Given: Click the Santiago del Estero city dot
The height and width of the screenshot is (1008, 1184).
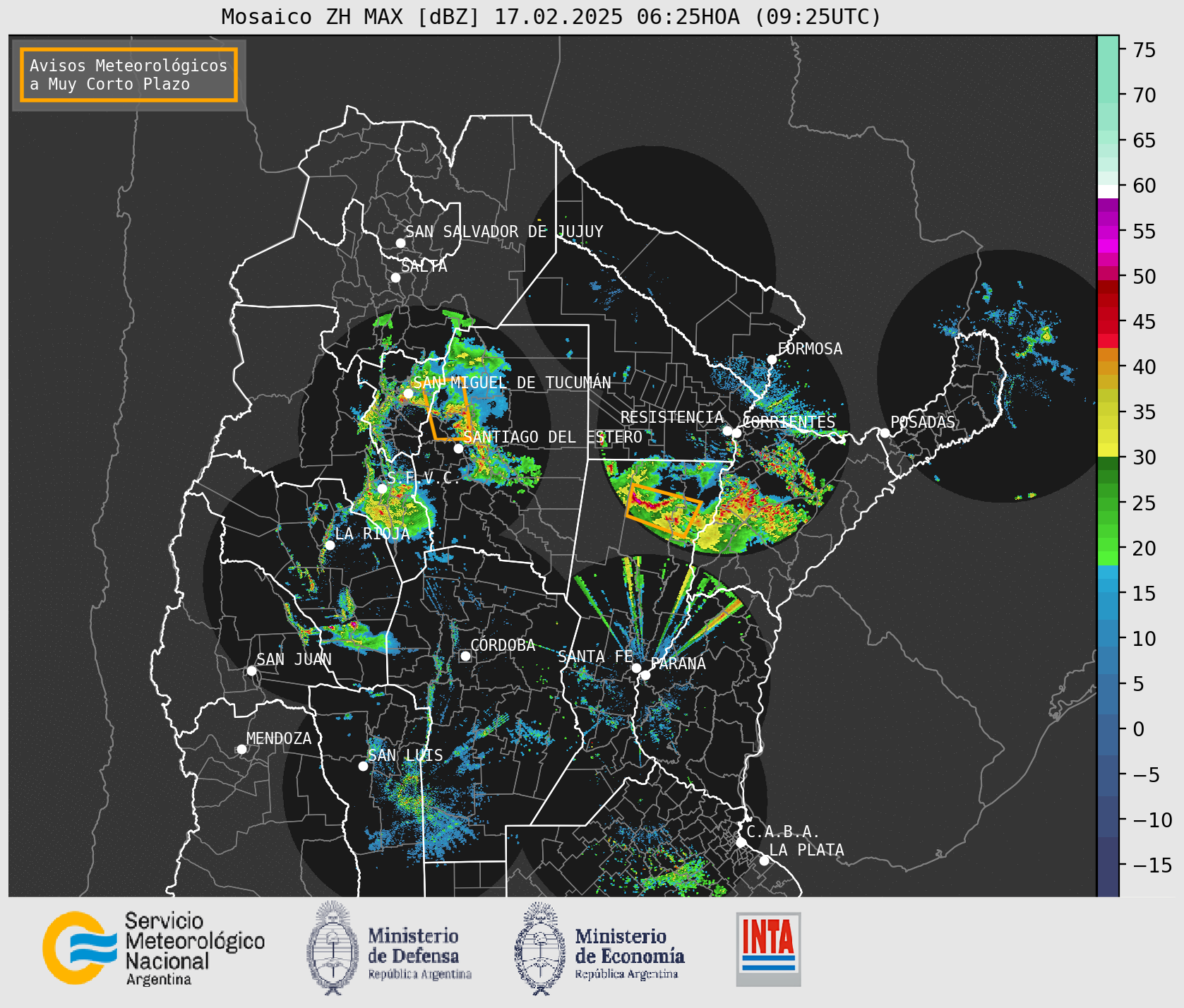Looking at the screenshot, I should tap(458, 448).
